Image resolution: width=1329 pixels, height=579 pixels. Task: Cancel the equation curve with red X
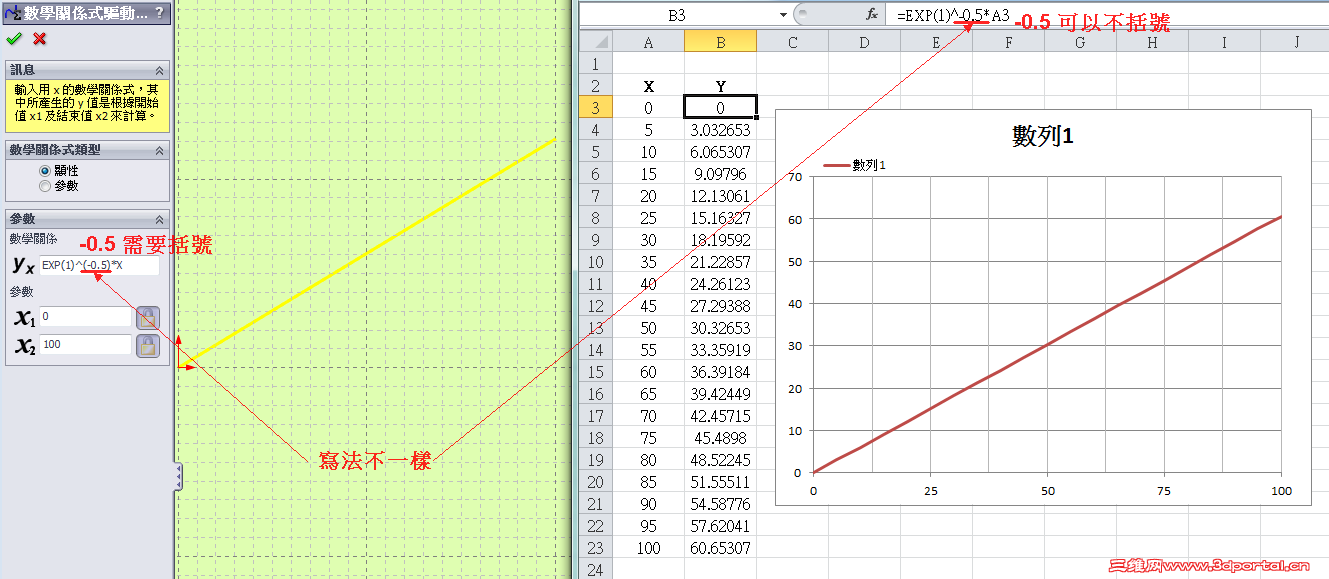click(40, 39)
